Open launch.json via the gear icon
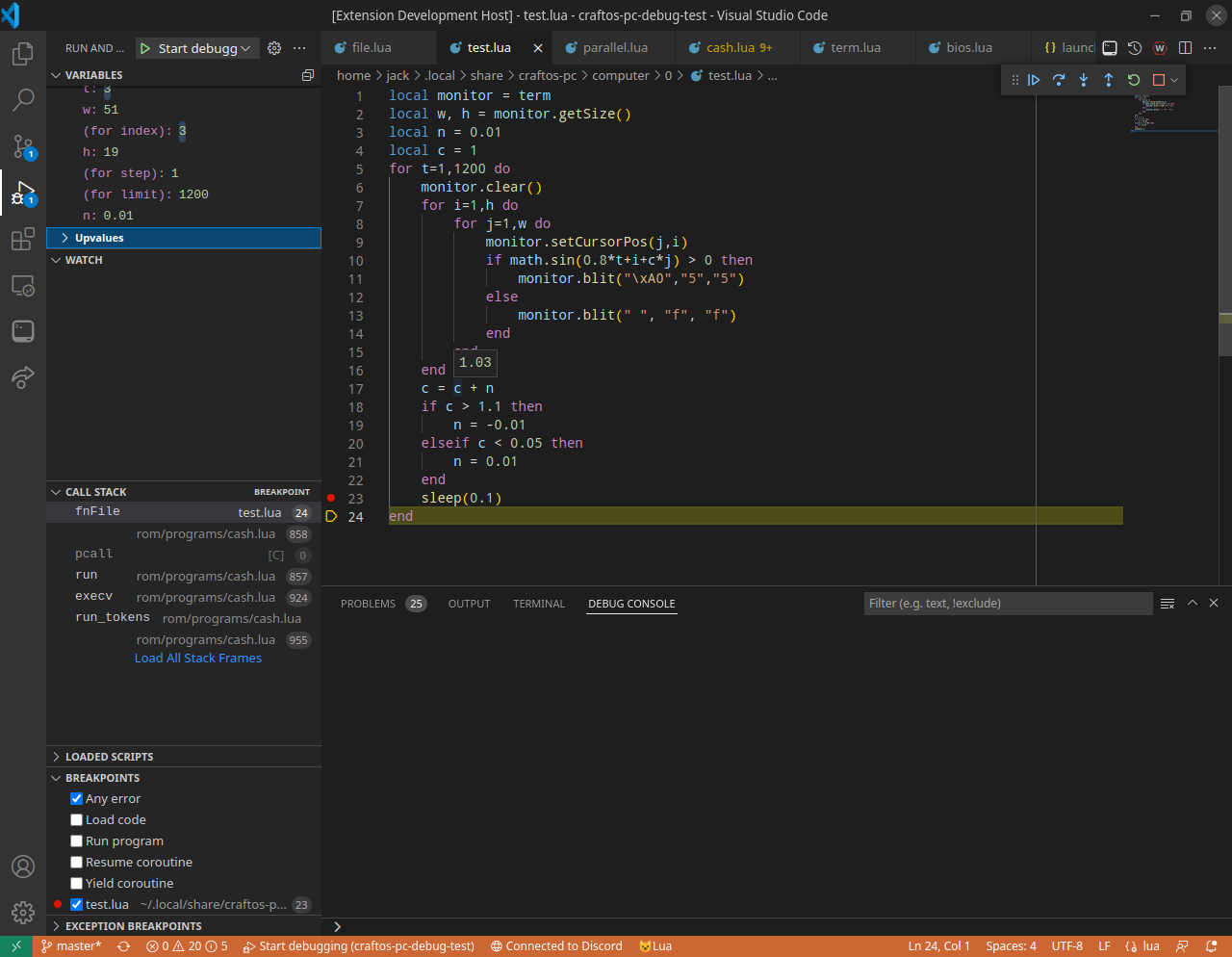 pos(274,48)
